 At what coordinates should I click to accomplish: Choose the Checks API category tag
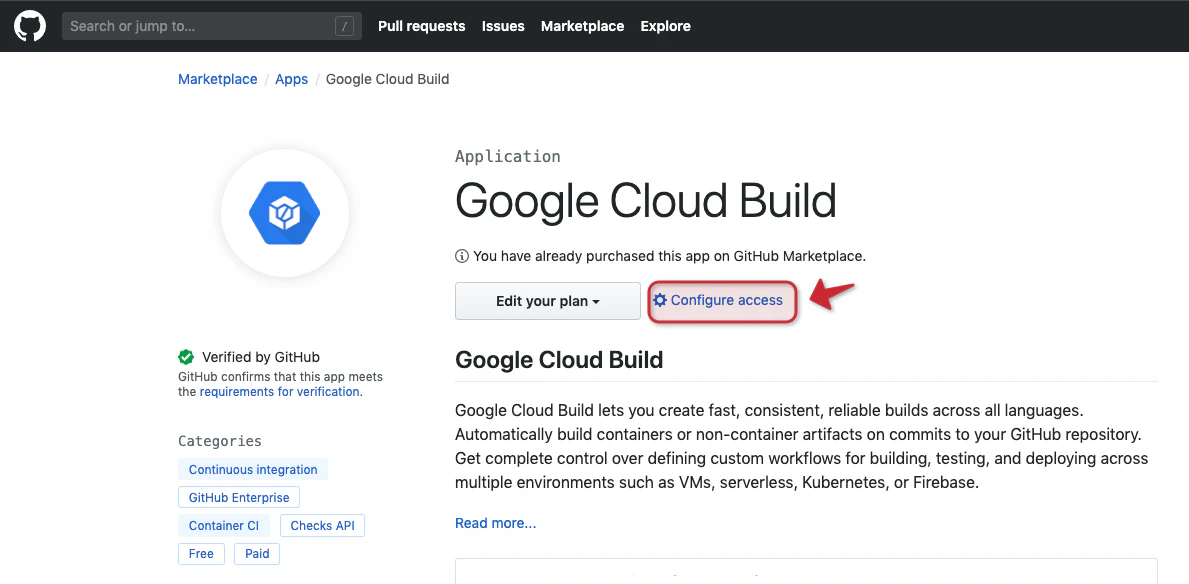pyautogui.click(x=322, y=526)
